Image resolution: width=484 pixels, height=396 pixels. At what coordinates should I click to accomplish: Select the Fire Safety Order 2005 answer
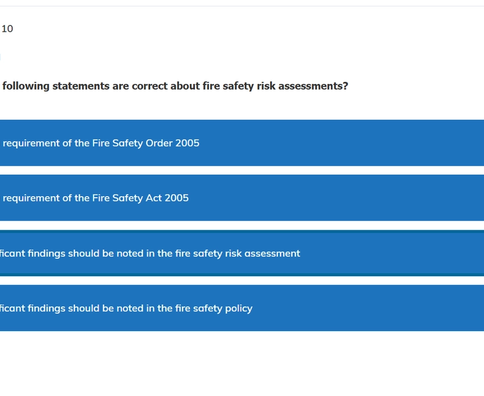coord(242,143)
